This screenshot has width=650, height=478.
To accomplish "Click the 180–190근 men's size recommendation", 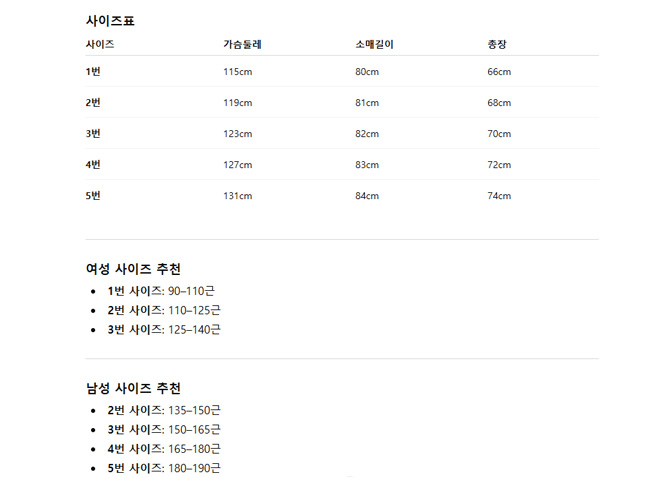I will [x=194, y=468].
